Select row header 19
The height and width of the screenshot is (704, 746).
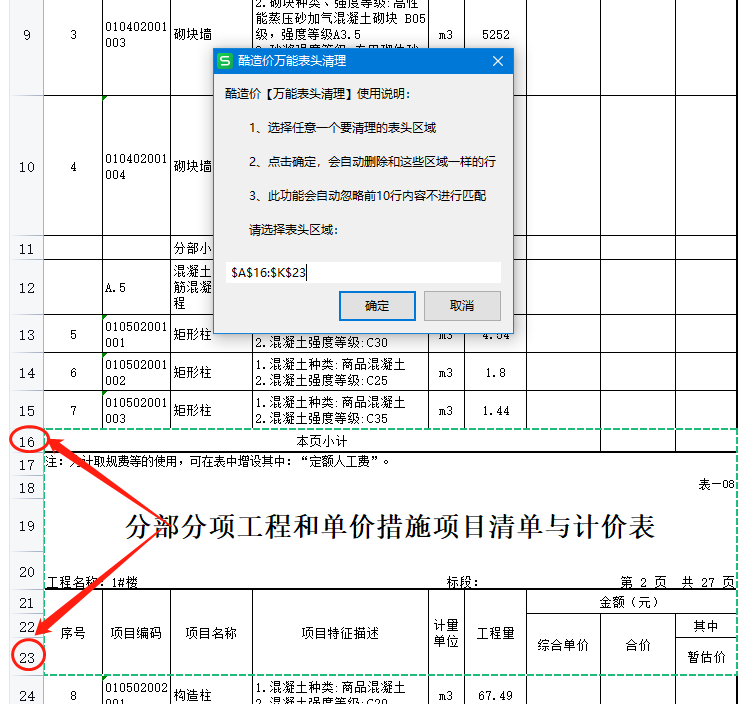[27, 526]
